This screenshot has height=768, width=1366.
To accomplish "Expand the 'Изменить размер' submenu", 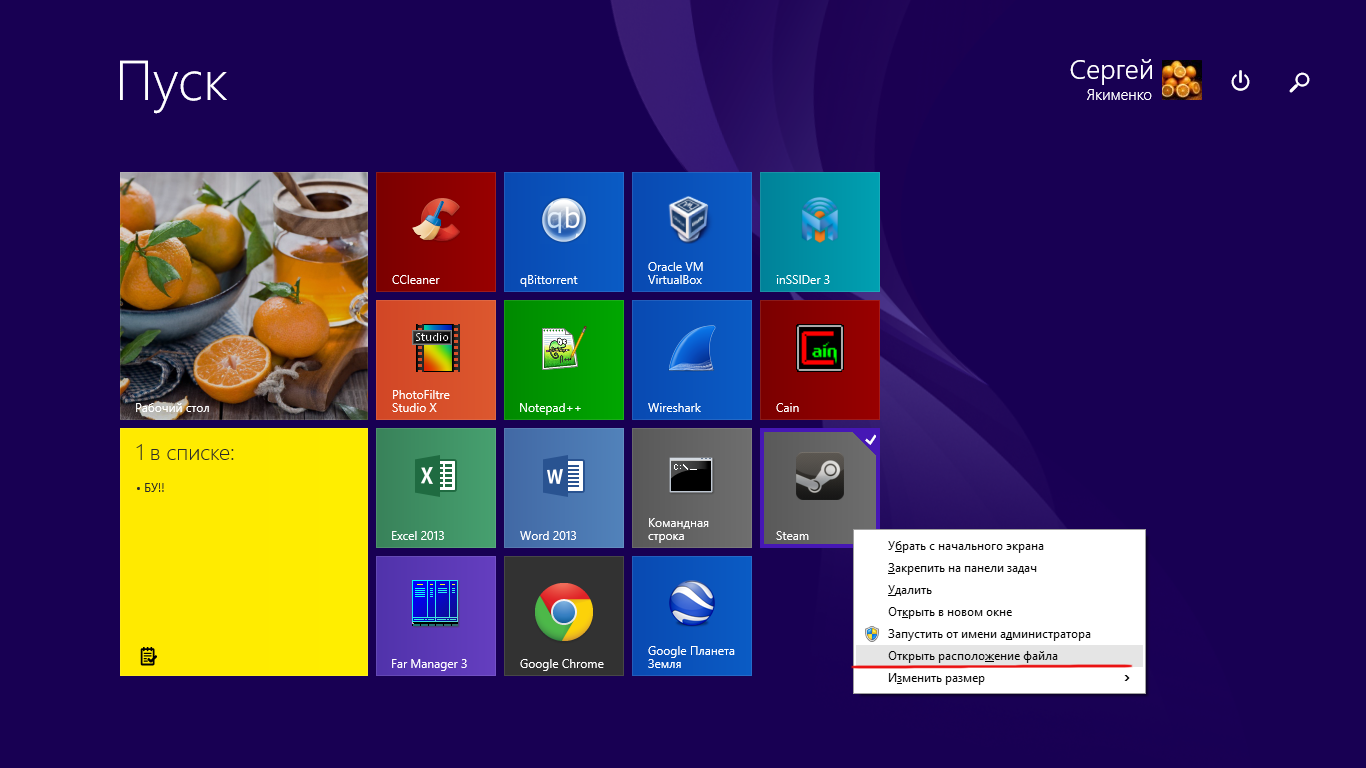I will coord(999,678).
